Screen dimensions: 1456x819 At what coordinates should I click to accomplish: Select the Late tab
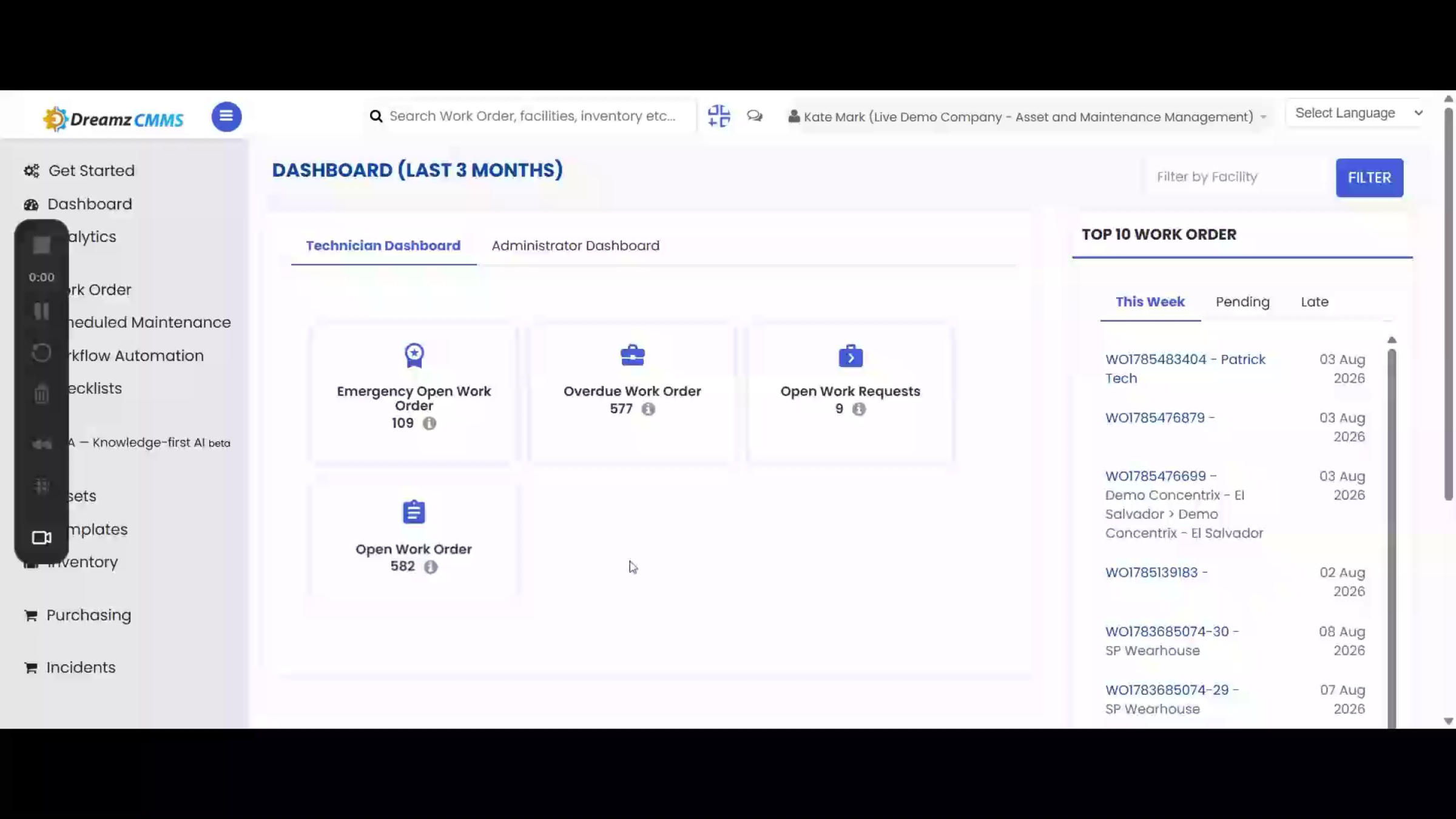tap(1315, 302)
